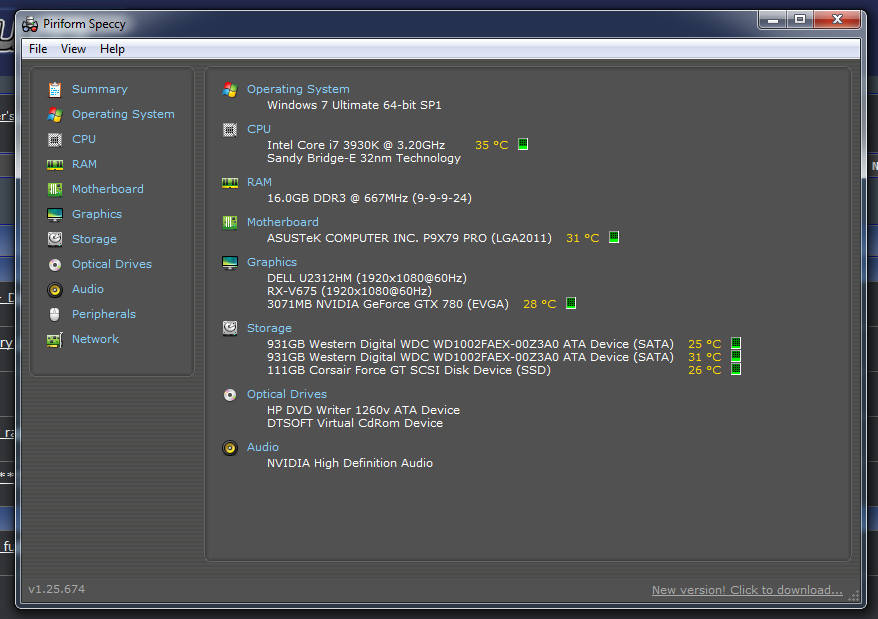Select Audio in the sidebar
Viewport: 878px width, 619px height.
pos(88,289)
